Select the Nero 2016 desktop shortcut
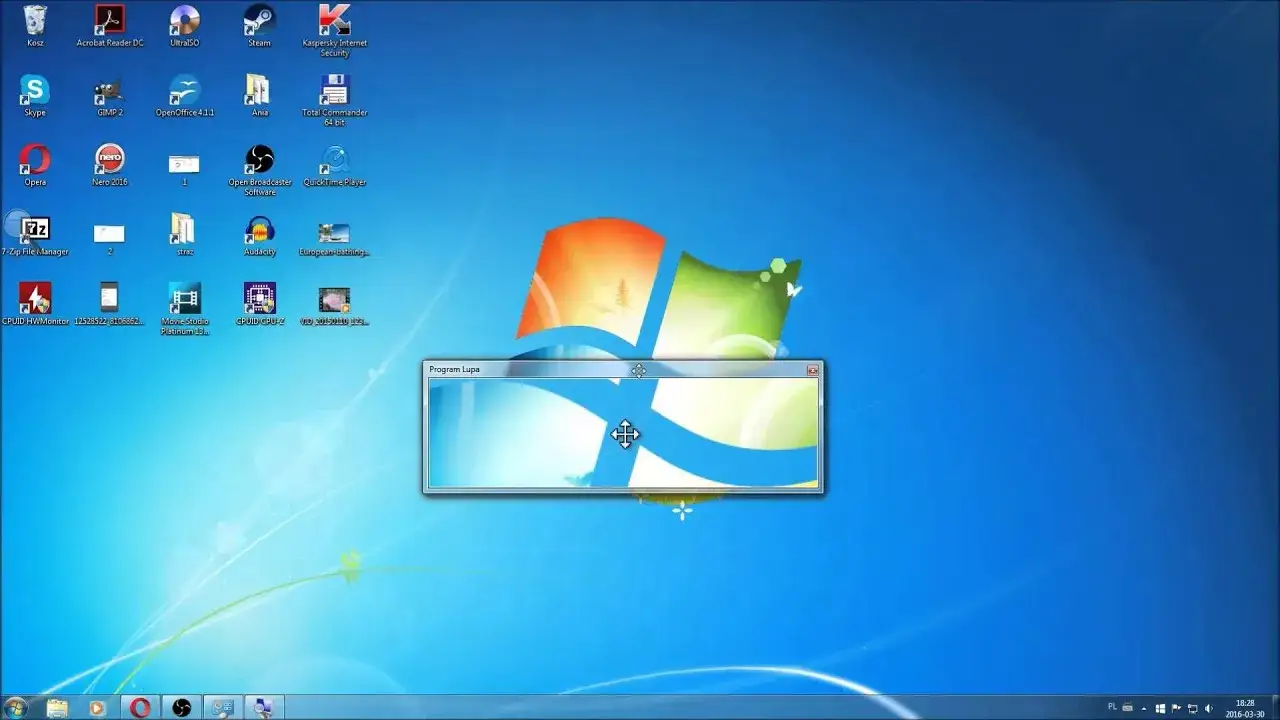The height and width of the screenshot is (720, 1280). (109, 161)
